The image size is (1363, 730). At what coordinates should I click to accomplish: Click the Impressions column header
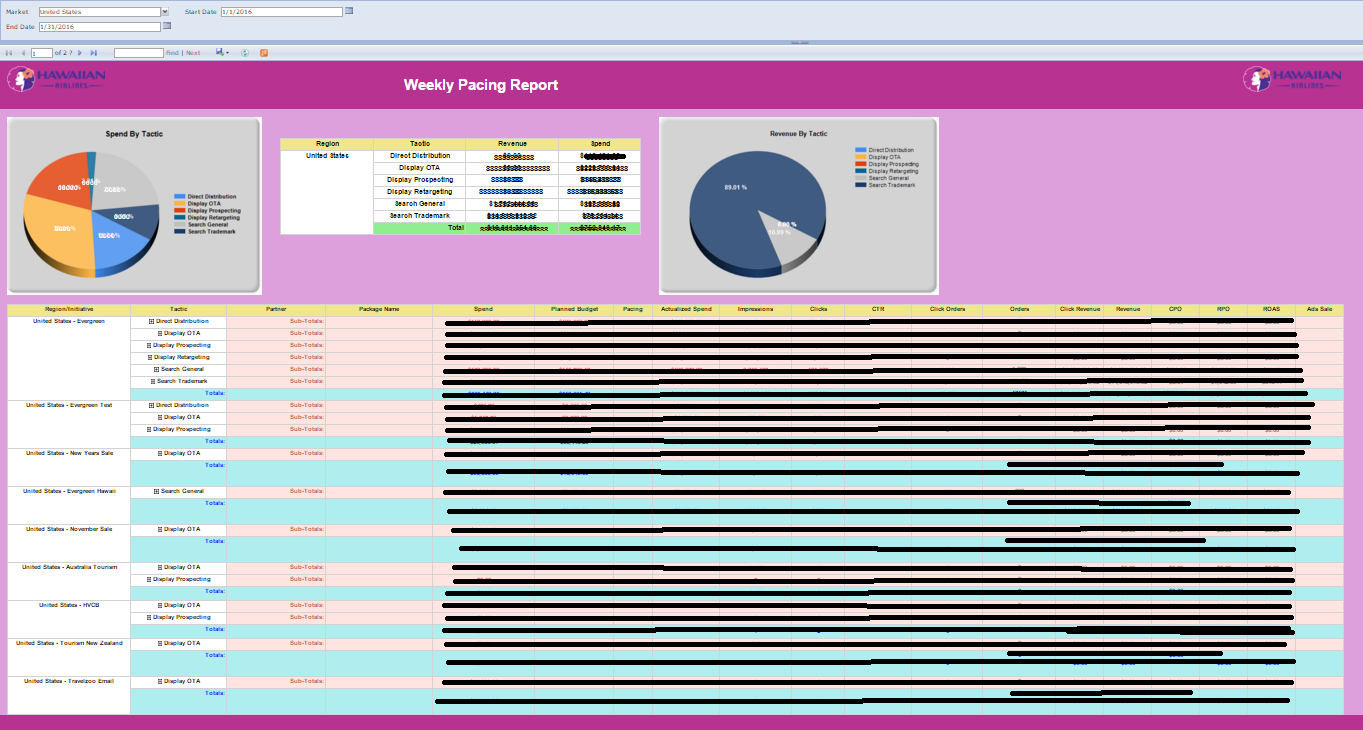(755, 310)
